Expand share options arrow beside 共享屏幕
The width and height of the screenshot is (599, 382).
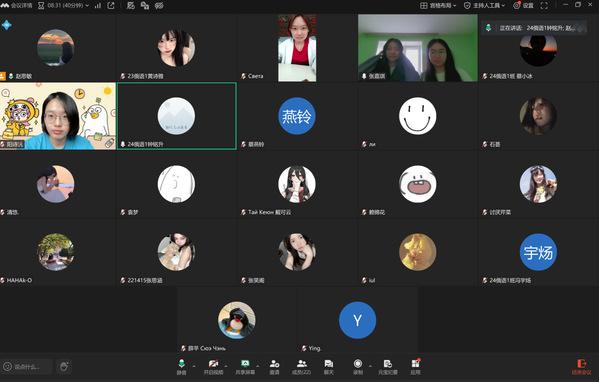pyautogui.click(x=257, y=366)
